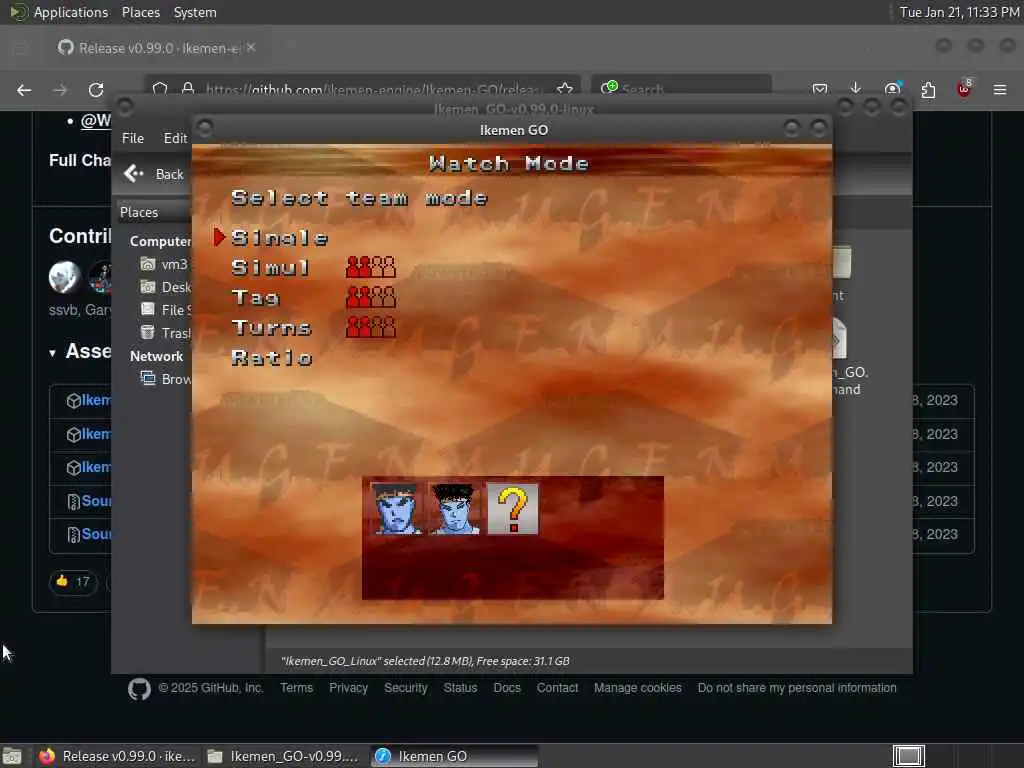
Task: Open Desktop entry in Places sidebar
Action: (166, 287)
